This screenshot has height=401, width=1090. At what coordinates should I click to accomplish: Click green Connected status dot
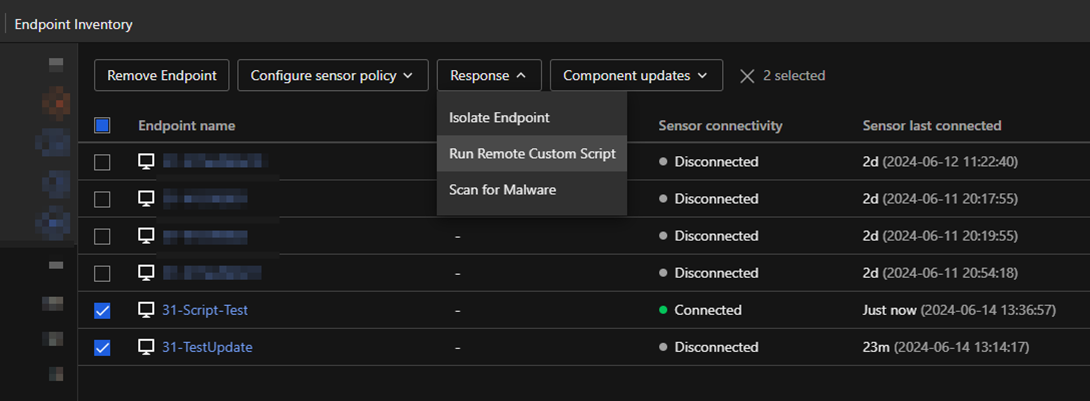point(662,310)
